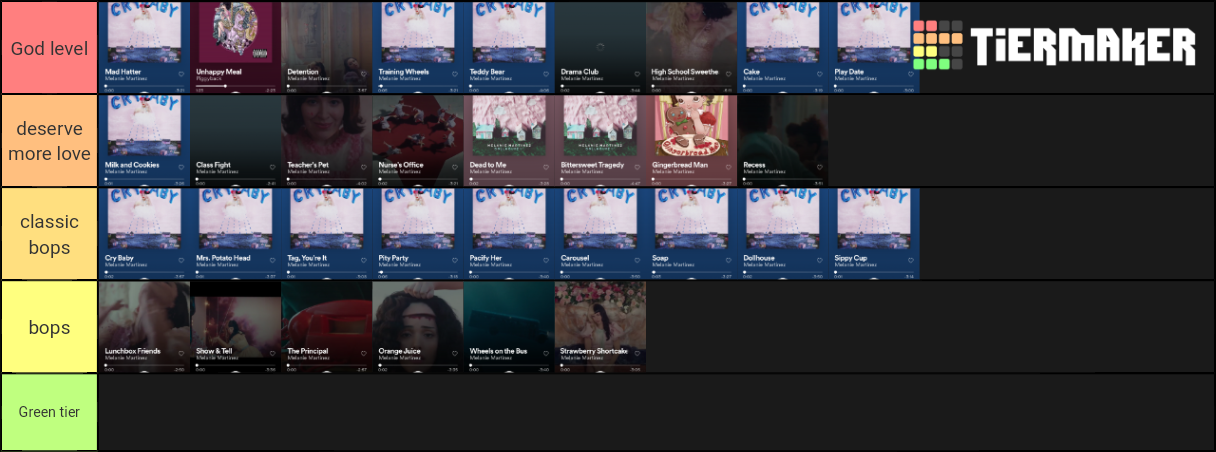
Task: Click 'Teddy Bear' title text
Action: click(487, 72)
